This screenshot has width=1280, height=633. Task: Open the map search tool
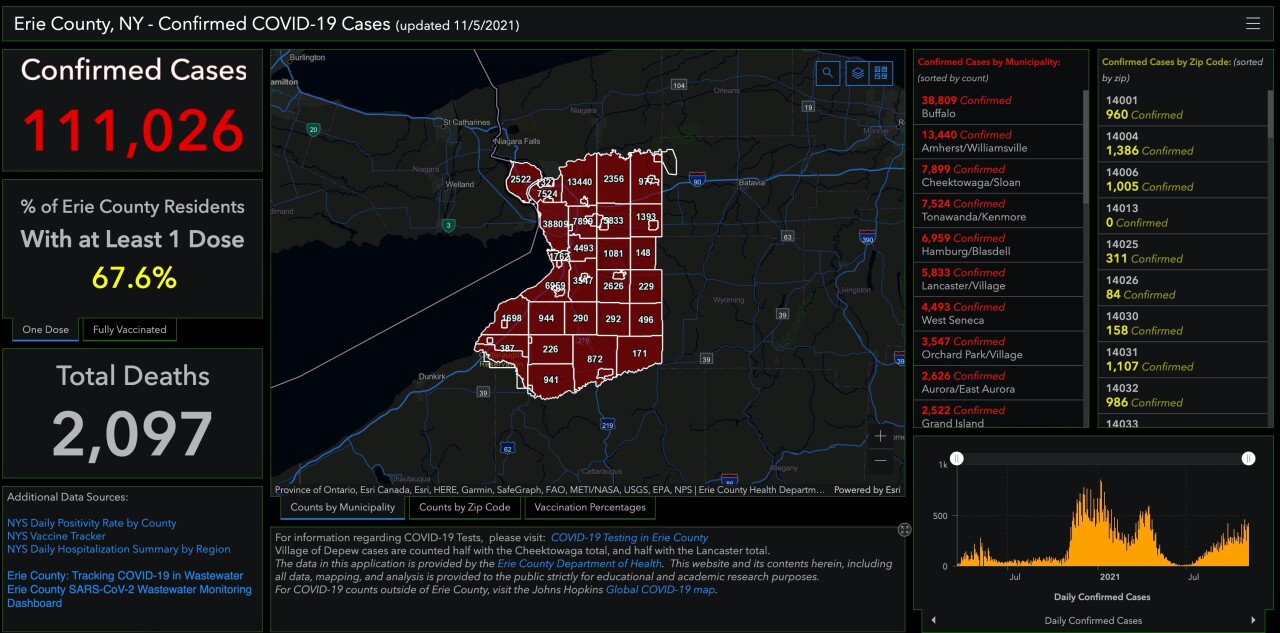coord(827,73)
